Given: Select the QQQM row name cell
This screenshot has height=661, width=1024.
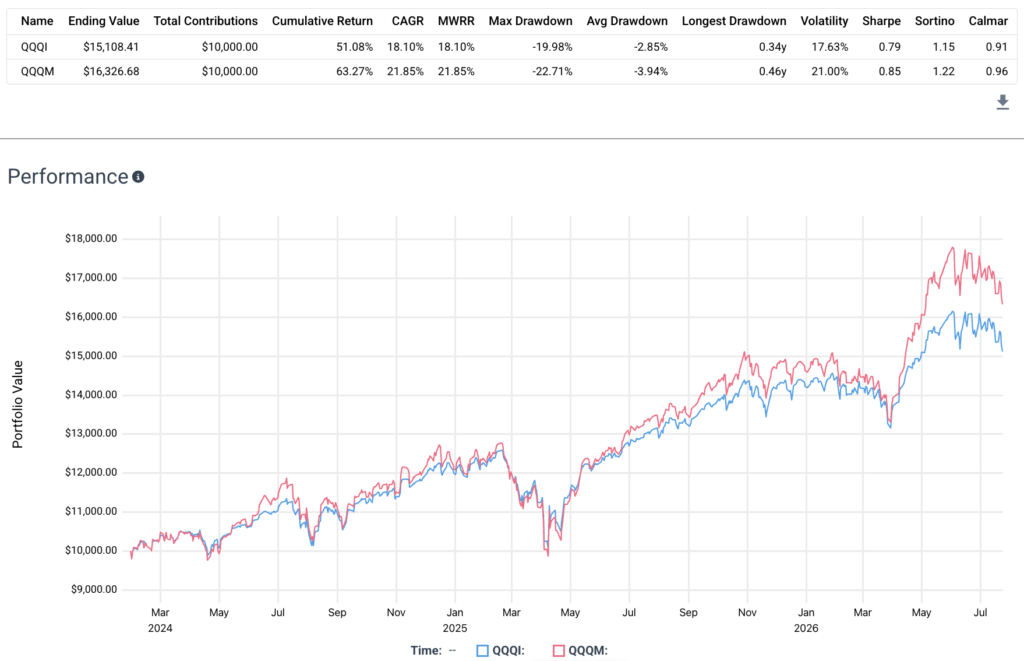Looking at the screenshot, I should [x=37, y=71].
